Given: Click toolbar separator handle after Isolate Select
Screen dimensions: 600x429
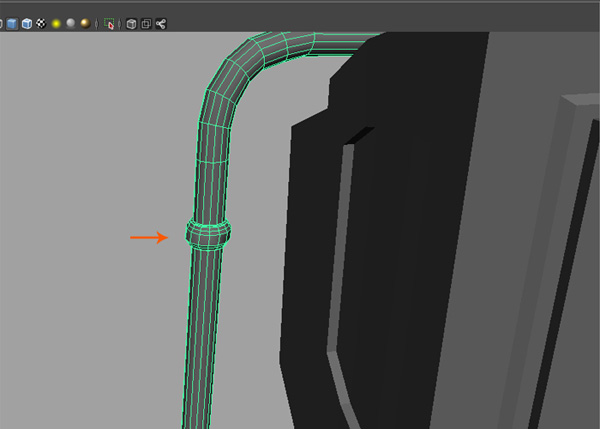Looking at the screenshot, I should [x=120, y=22].
